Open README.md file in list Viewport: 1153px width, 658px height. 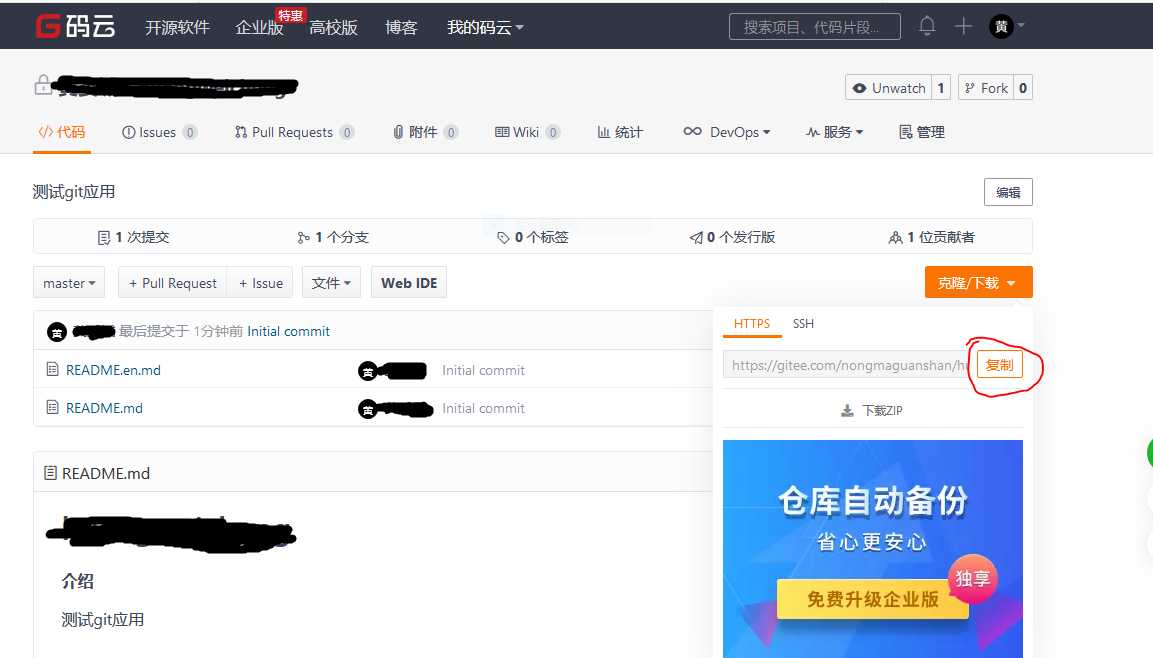tap(104, 408)
